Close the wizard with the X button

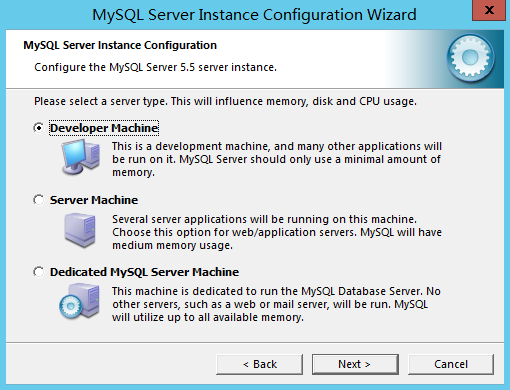[489, 10]
